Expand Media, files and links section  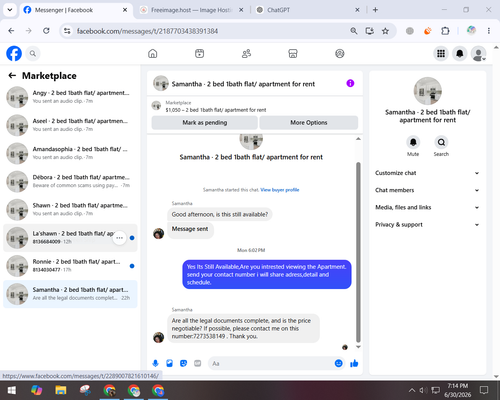(427, 207)
